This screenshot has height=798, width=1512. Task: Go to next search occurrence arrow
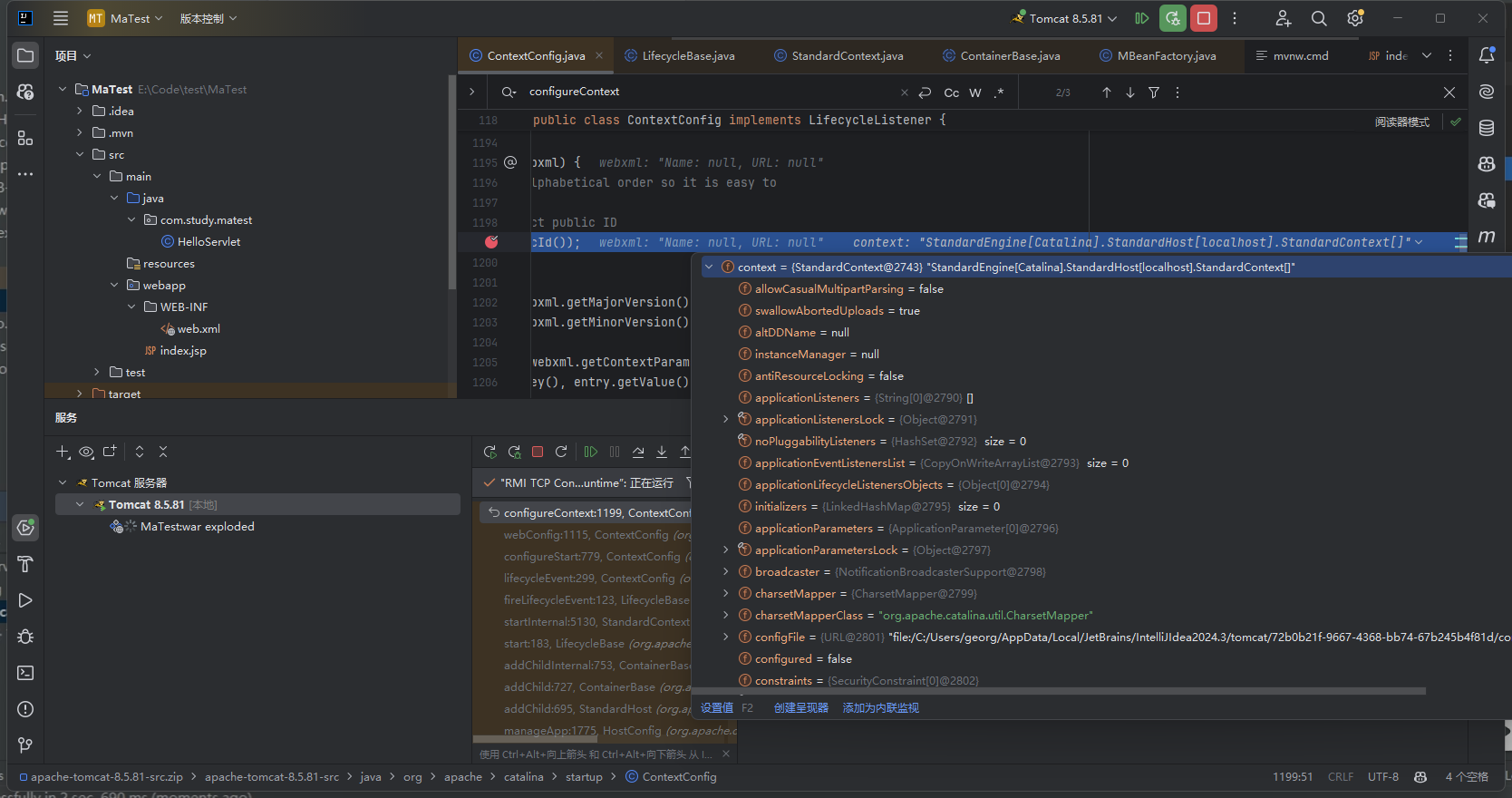[x=1130, y=92]
